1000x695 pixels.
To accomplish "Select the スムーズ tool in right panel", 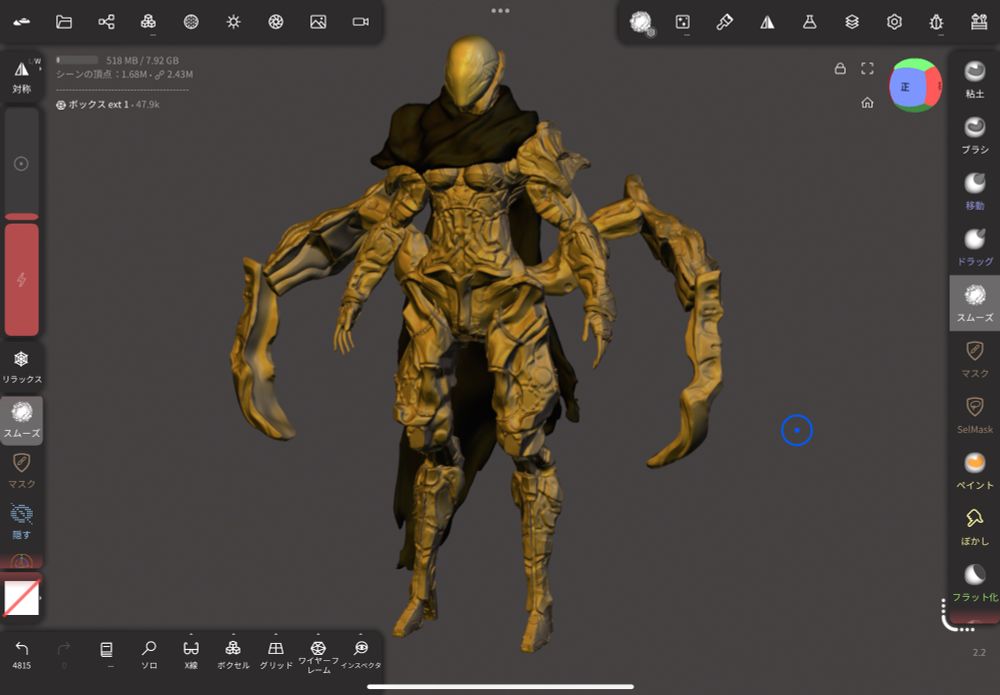I will (974, 303).
